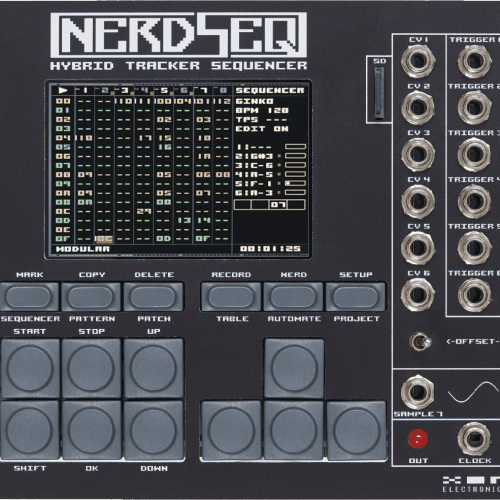Image resolution: width=500 pixels, height=500 pixels.
Task: Click the play arrow on the screen header
Action: click(63, 90)
